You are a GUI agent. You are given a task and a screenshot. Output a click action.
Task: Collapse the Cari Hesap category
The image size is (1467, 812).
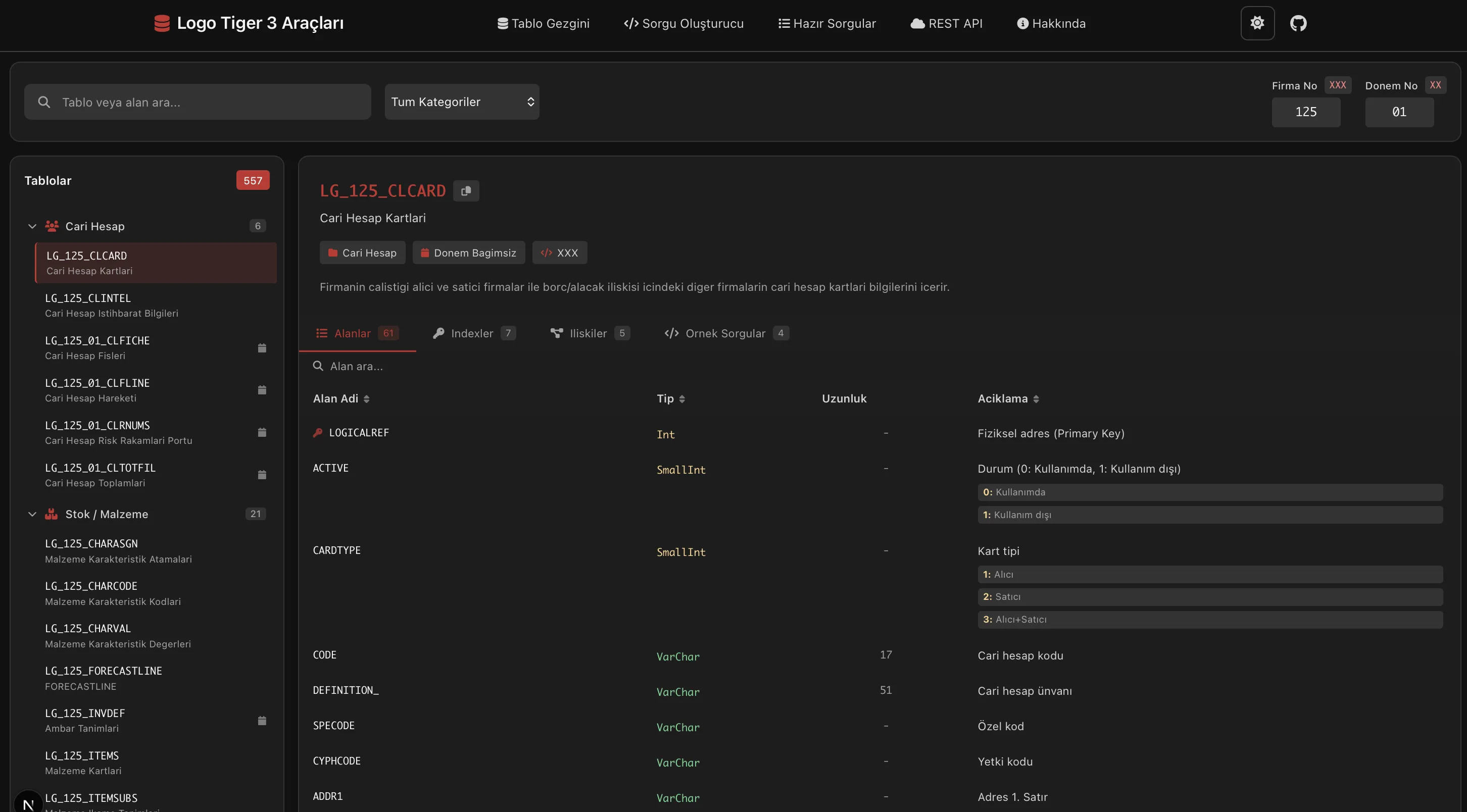[x=32, y=226]
